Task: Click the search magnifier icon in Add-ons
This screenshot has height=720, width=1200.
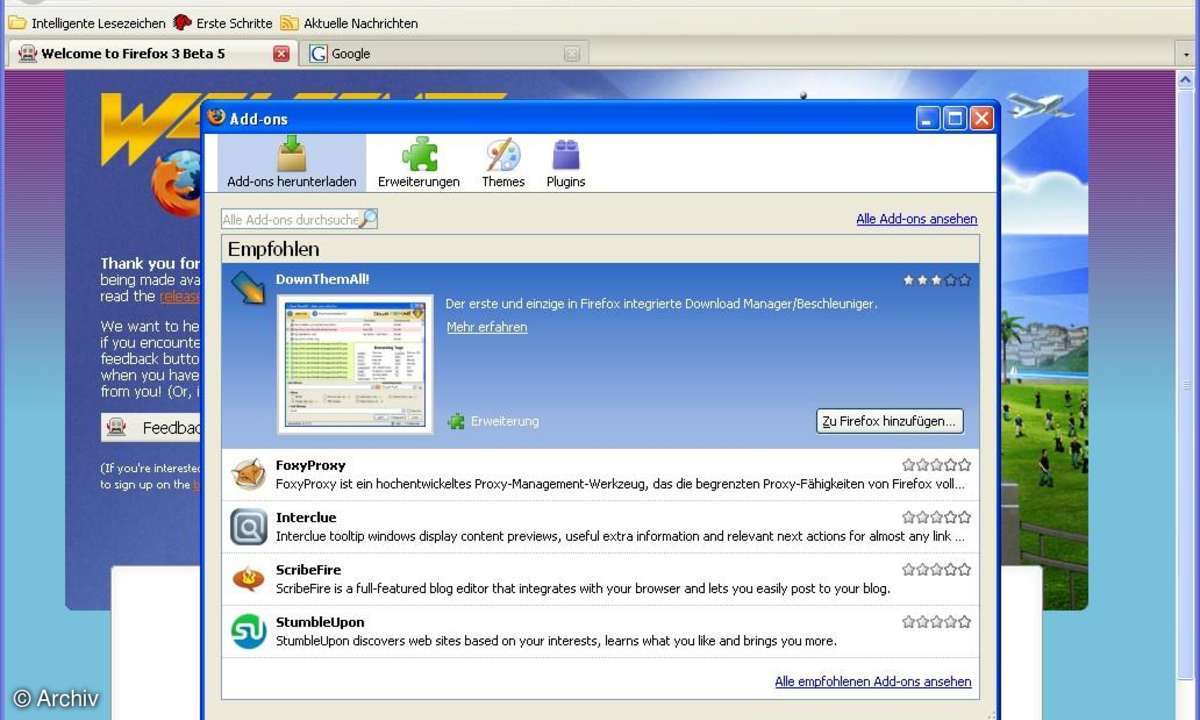Action: [368, 219]
